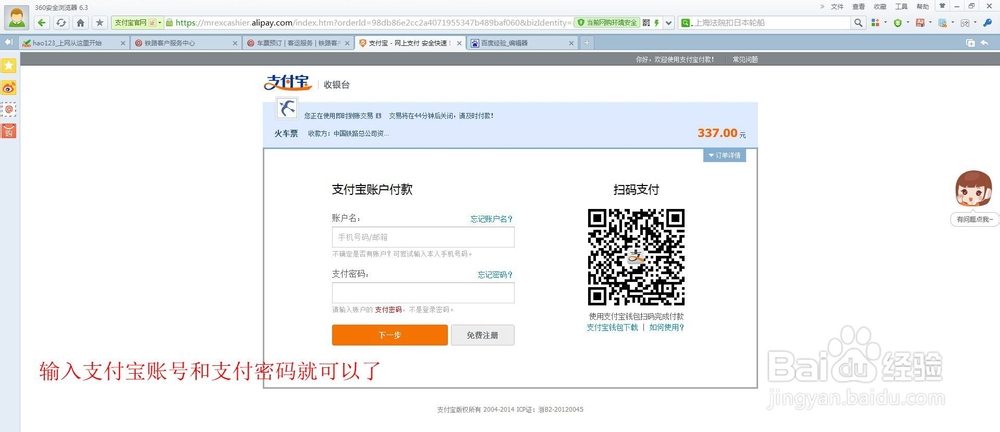
Task: Click the 当前网购环境安全 safety badge
Action: point(607,23)
